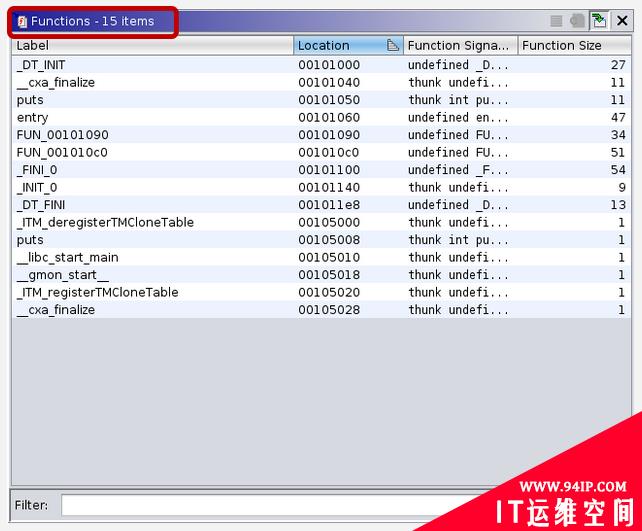Select __cxa_finalize label at 00101040
Viewport: 642px width, 531px height.
pos(56,82)
